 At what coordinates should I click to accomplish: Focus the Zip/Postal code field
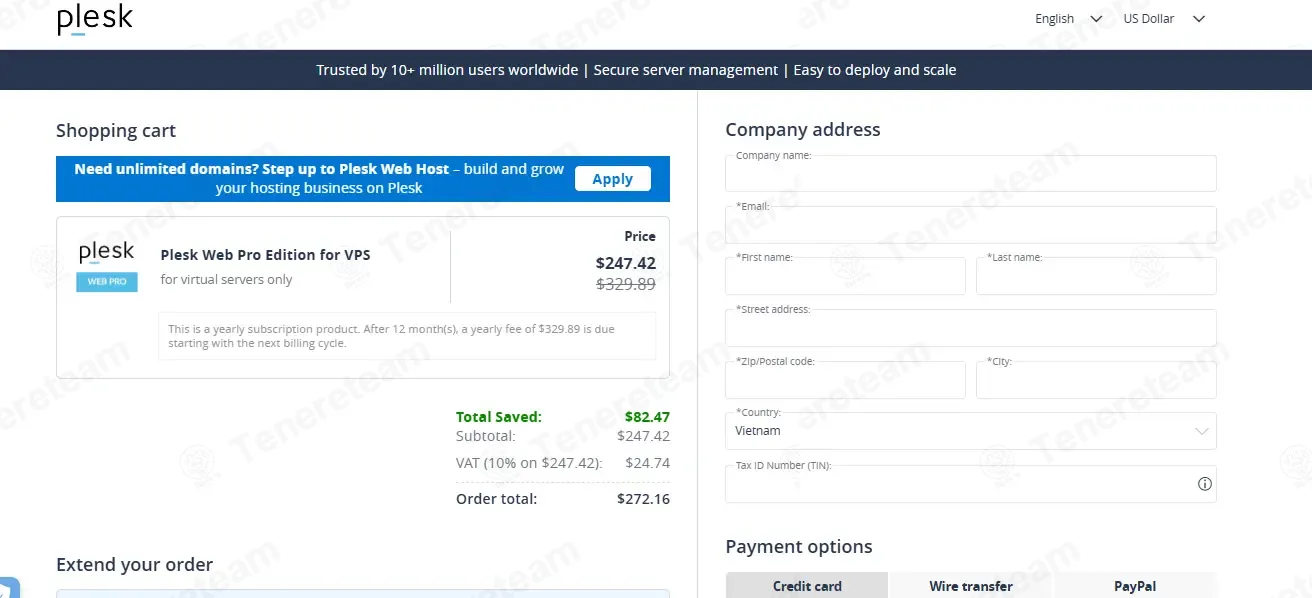tap(845, 380)
